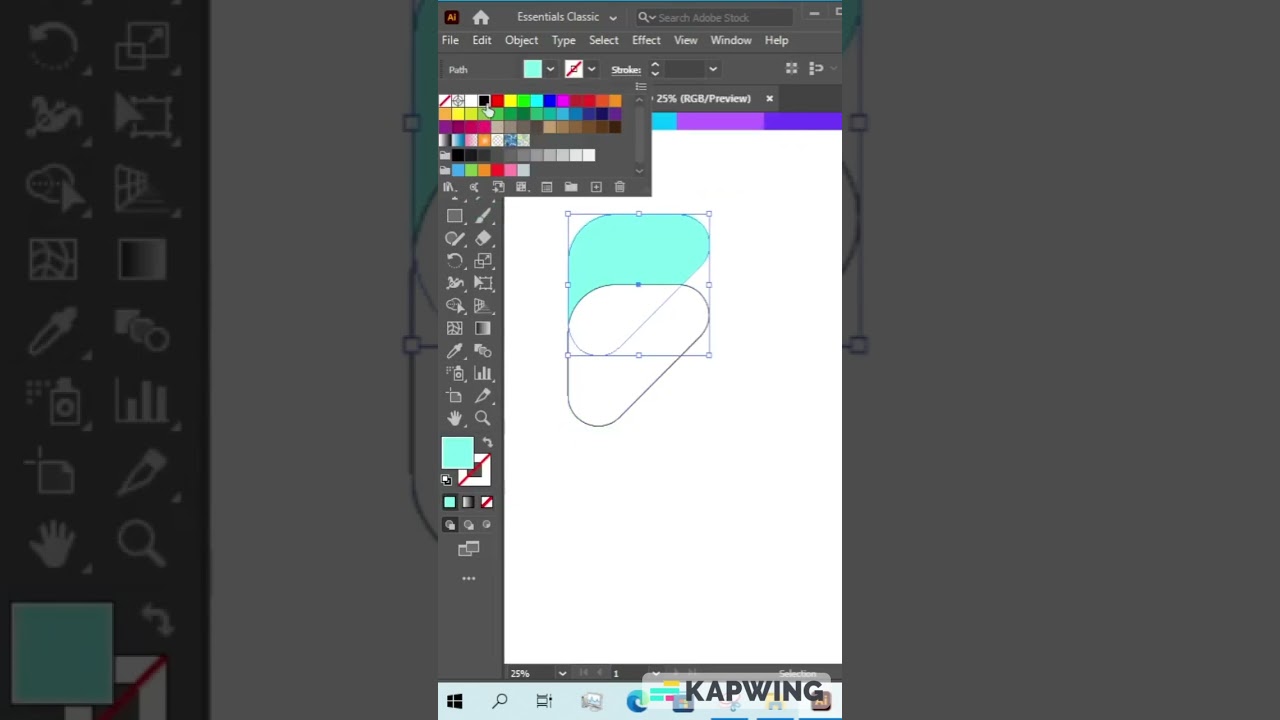The width and height of the screenshot is (1280, 720).
Task: Click the Stroke panel link
Action: (626, 70)
